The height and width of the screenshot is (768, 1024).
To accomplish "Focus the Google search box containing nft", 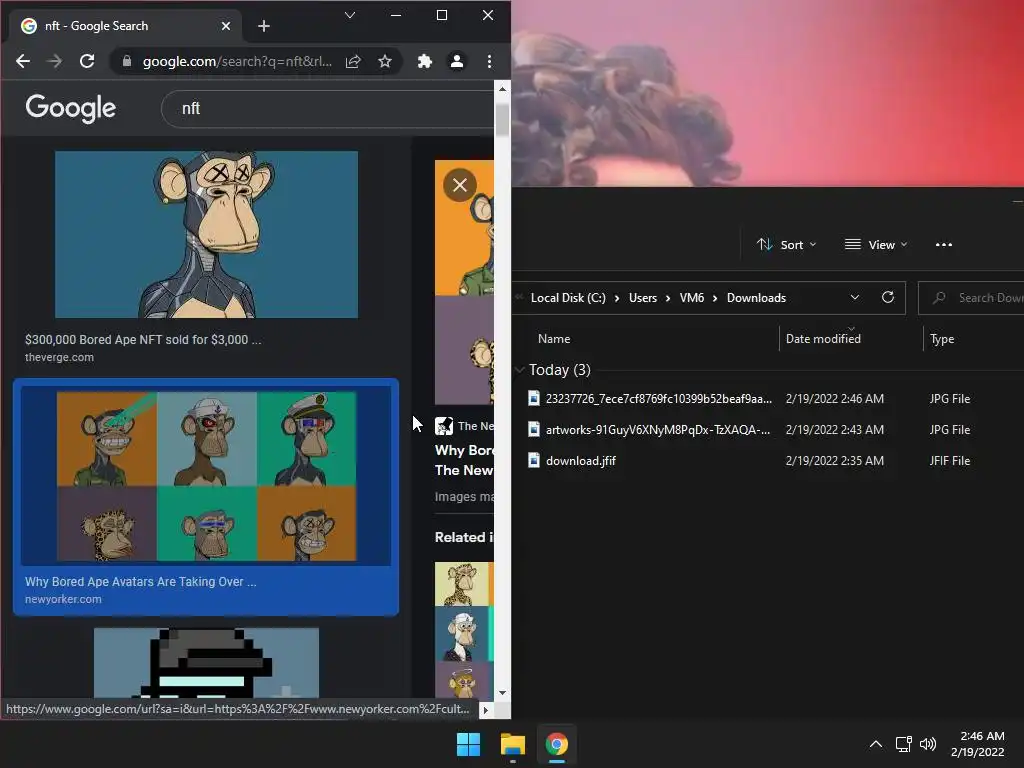I will pyautogui.click(x=328, y=108).
